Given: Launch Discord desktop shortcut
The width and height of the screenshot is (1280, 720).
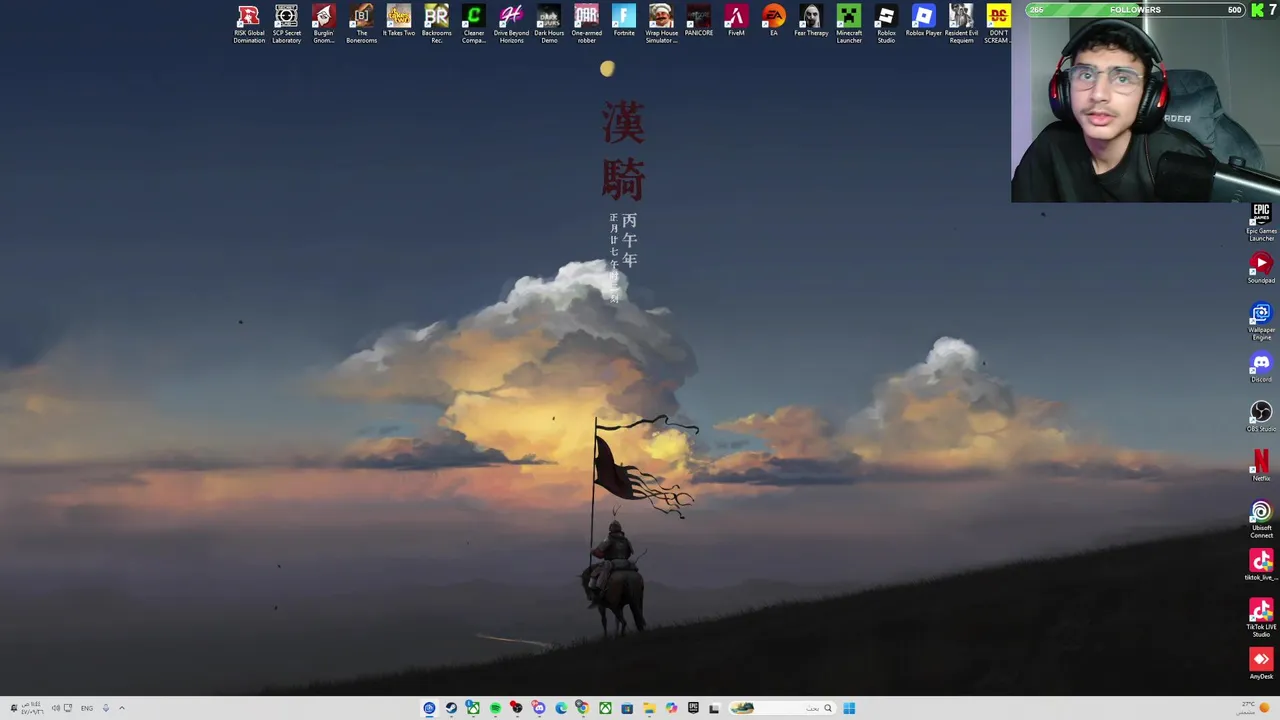Looking at the screenshot, I should click(1261, 368).
